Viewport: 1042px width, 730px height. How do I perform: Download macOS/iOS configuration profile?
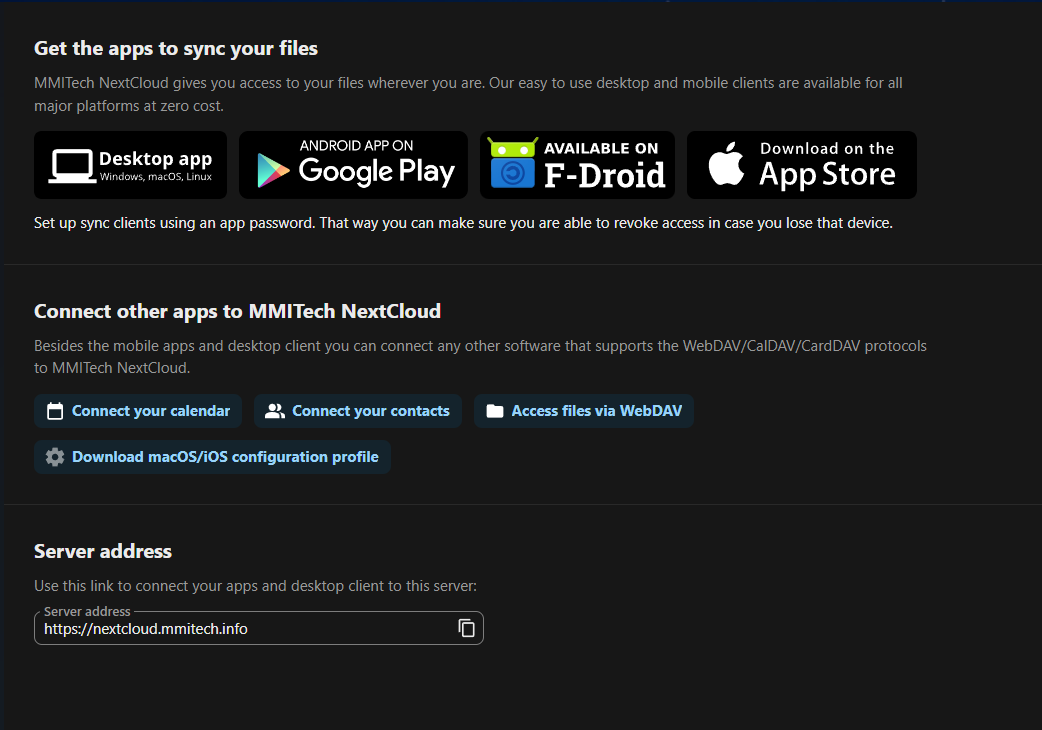point(213,457)
